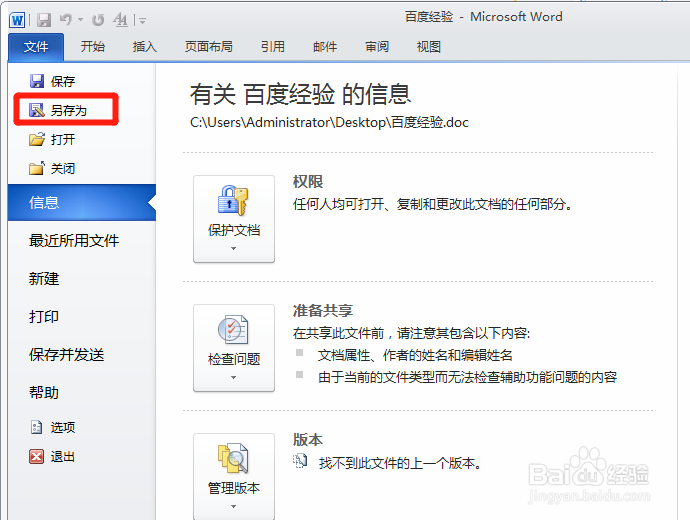Open the 帮助 section
The image size is (690, 520).
coord(44,392)
